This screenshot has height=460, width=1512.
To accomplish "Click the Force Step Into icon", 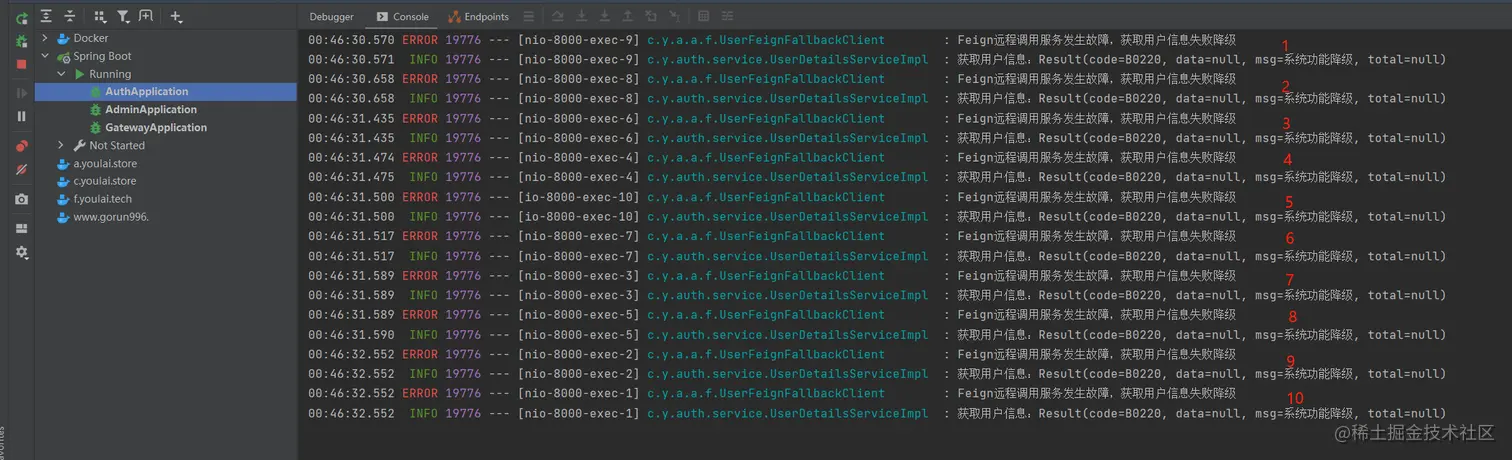I will point(604,17).
